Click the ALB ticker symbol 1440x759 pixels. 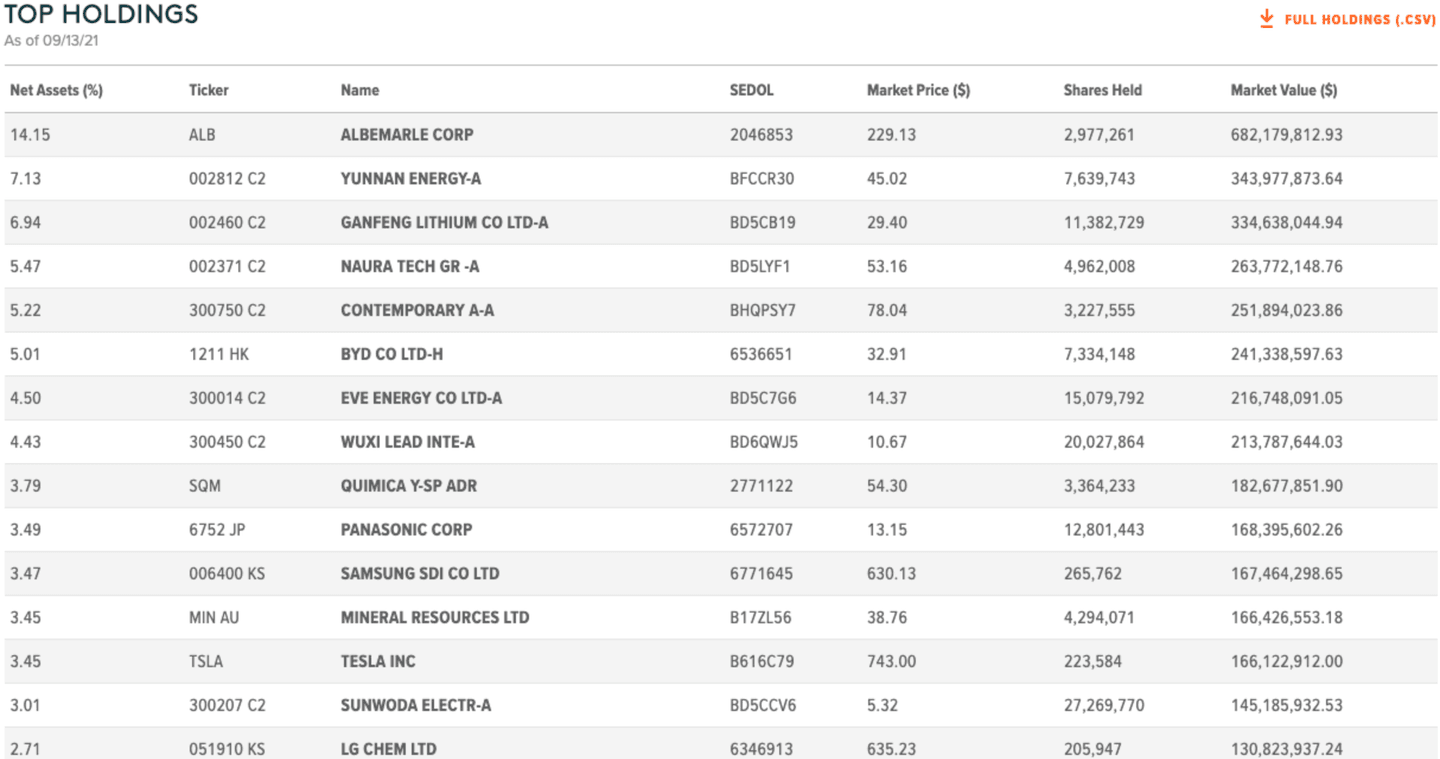[x=198, y=134]
